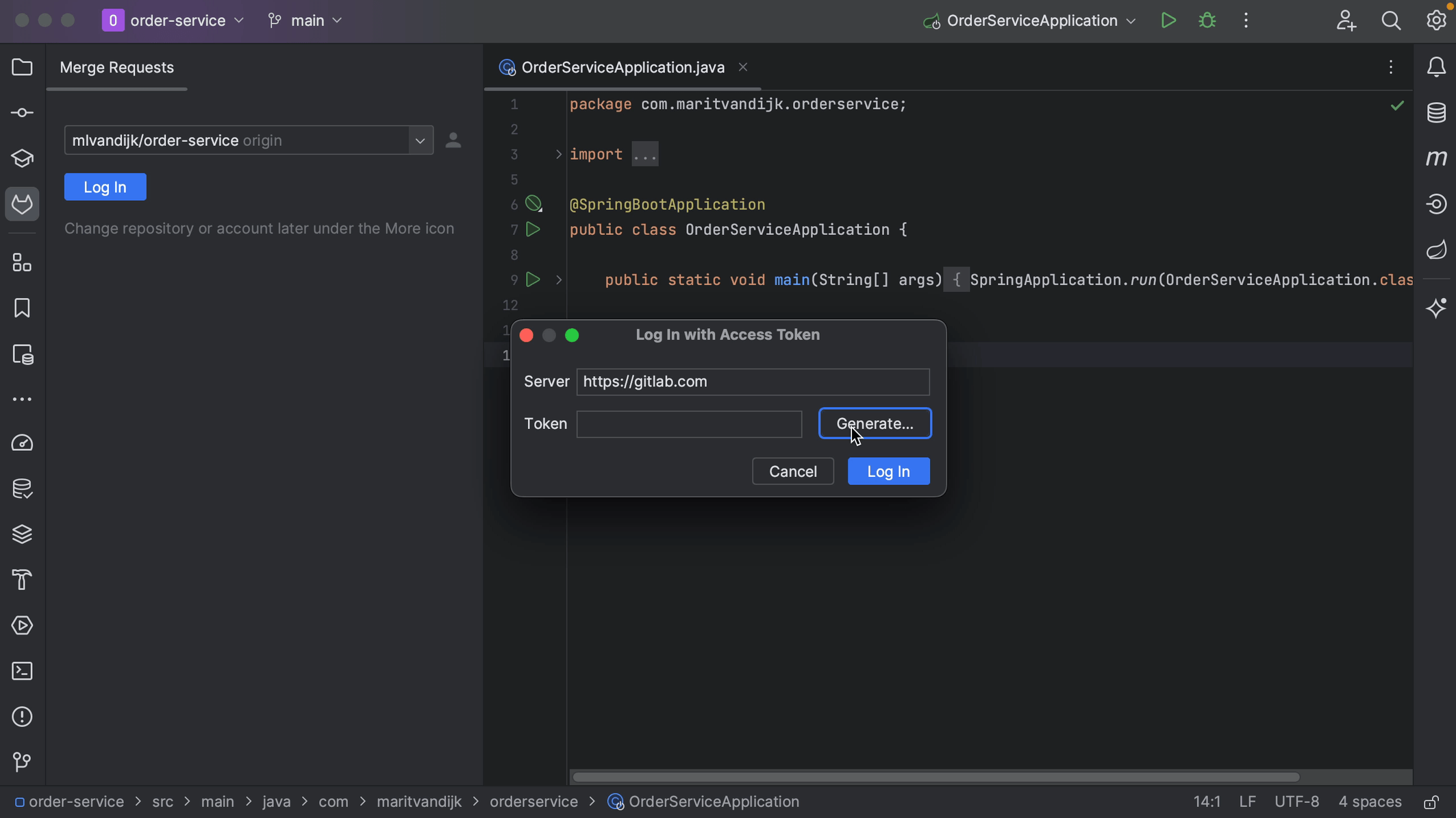Click the Cancel dialog button
The height and width of the screenshot is (818, 1456).
click(x=792, y=471)
